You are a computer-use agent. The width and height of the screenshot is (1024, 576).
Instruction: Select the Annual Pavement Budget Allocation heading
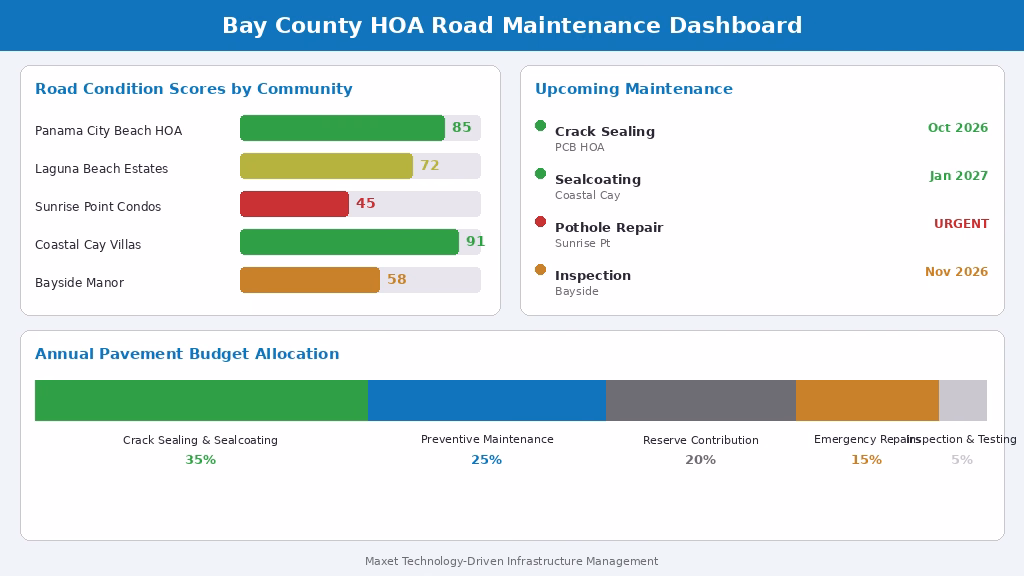(x=187, y=354)
